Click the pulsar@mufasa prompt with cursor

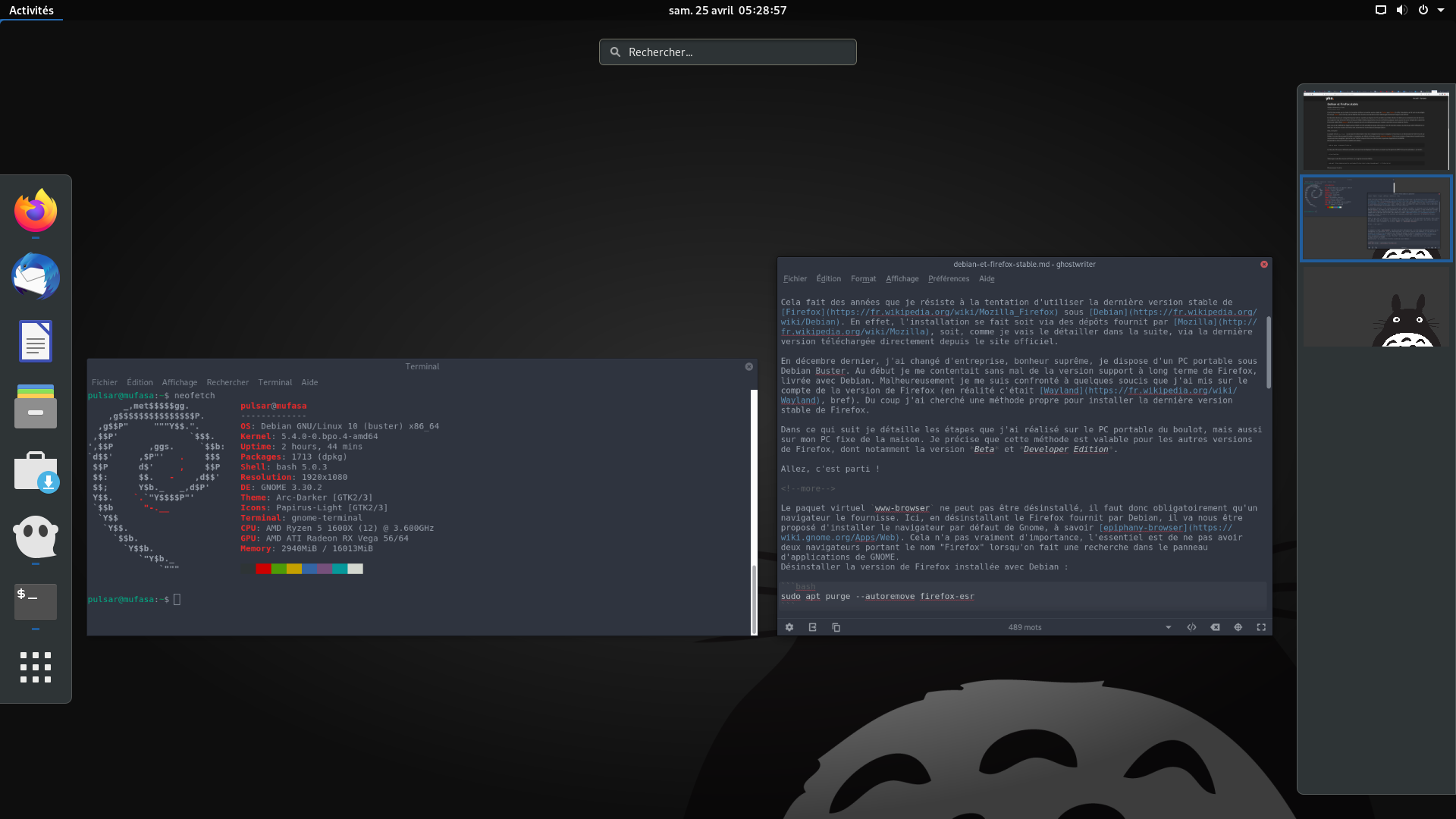[133, 599]
